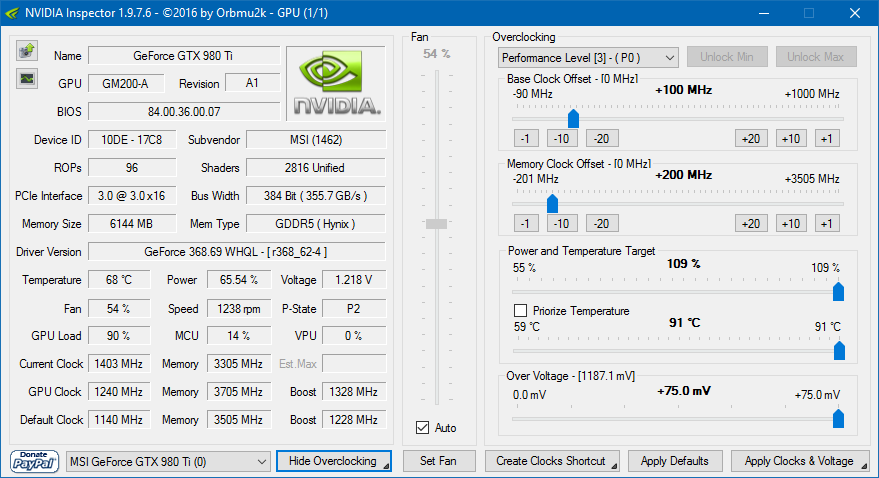Click the Power value 65.54 %
The width and height of the screenshot is (879, 478).
click(239, 280)
